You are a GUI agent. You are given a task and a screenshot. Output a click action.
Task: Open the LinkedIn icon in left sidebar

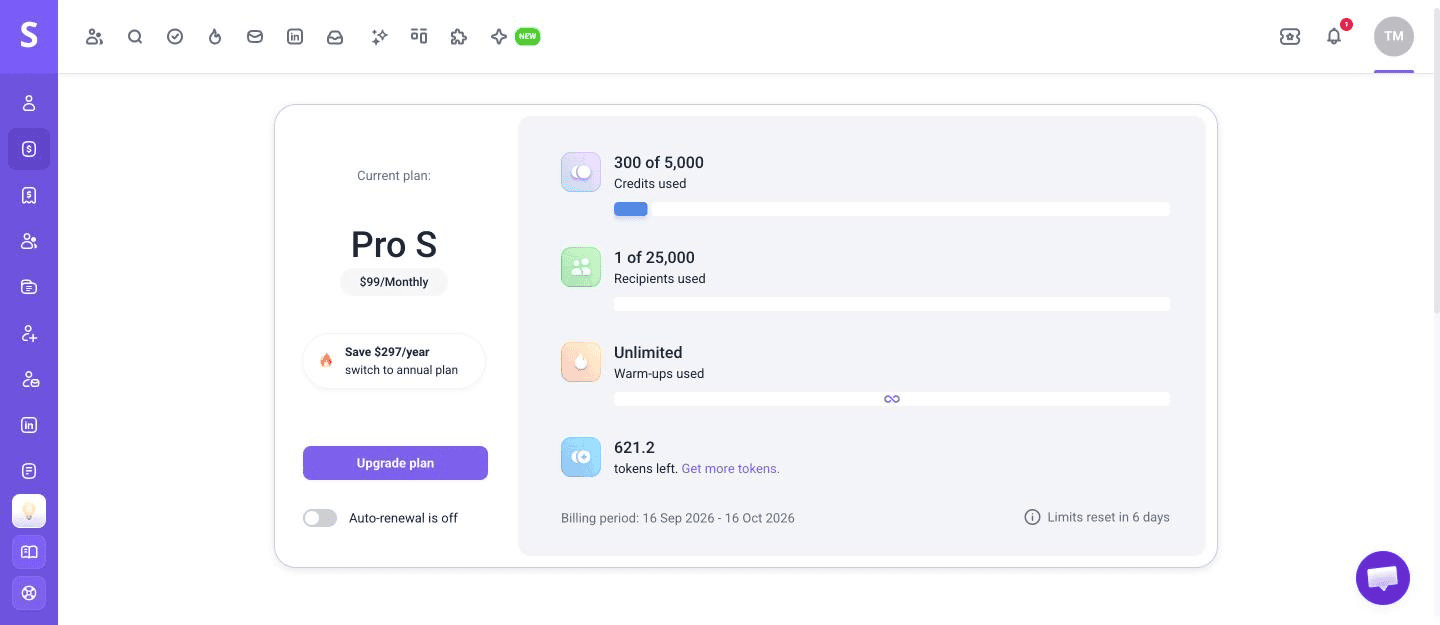click(x=29, y=425)
